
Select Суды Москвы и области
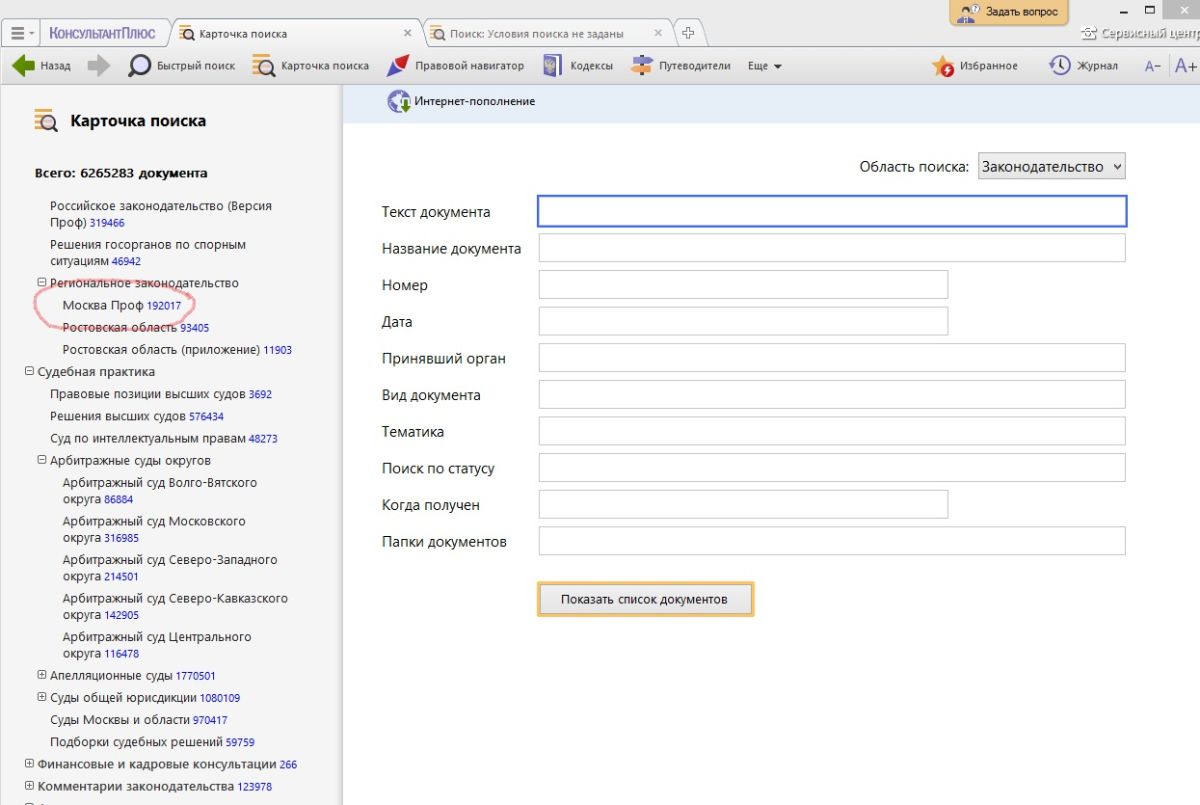tap(139, 720)
